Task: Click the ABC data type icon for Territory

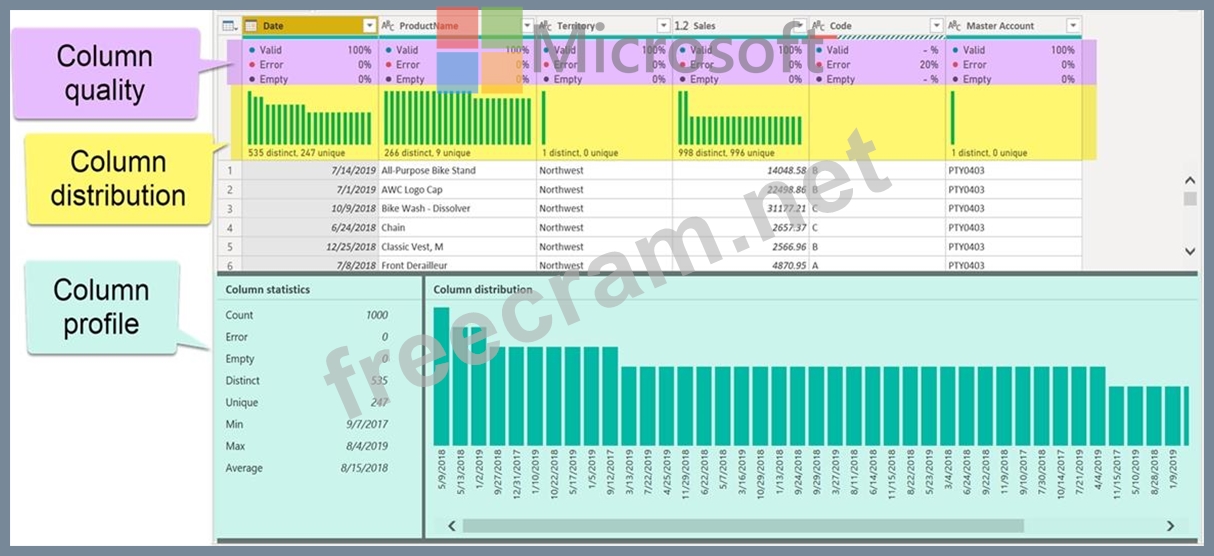Action: 546,26
